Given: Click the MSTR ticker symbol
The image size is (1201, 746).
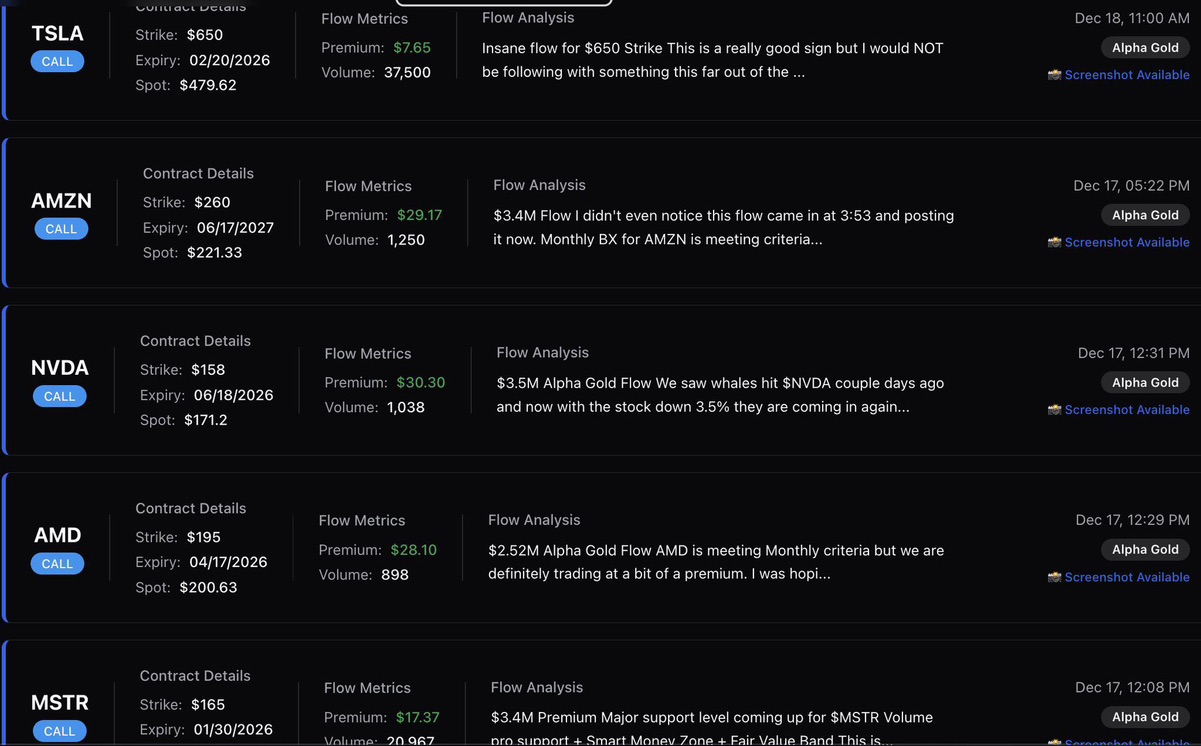Looking at the screenshot, I should pyautogui.click(x=60, y=703).
